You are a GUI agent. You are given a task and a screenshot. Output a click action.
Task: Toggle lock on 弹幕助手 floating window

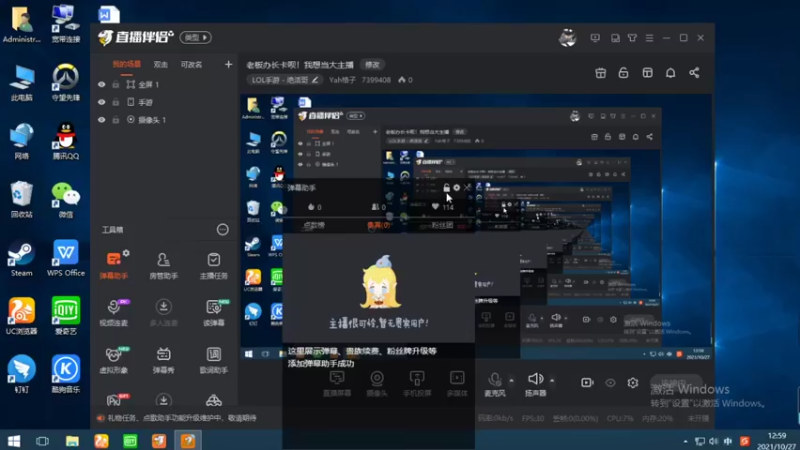click(x=446, y=188)
